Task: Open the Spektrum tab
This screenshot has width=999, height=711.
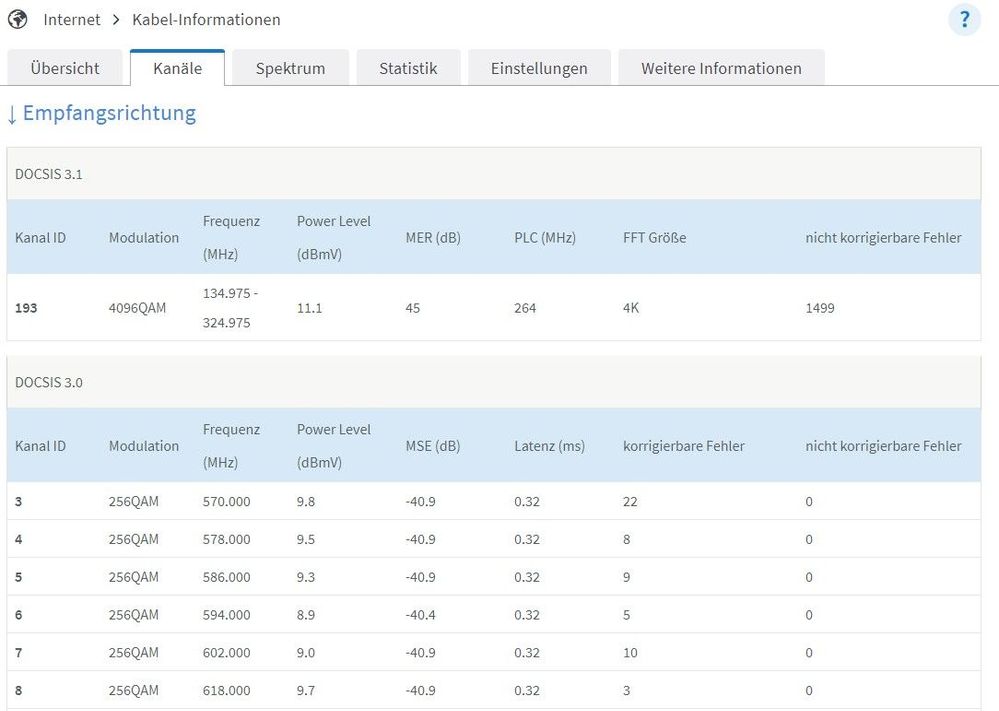Action: (290, 68)
